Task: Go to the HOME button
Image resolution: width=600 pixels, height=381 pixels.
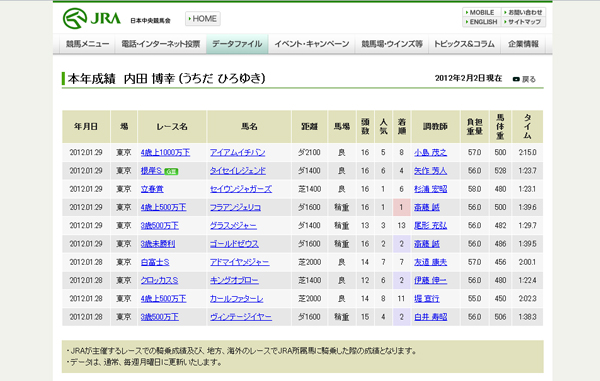Action: 203,19
